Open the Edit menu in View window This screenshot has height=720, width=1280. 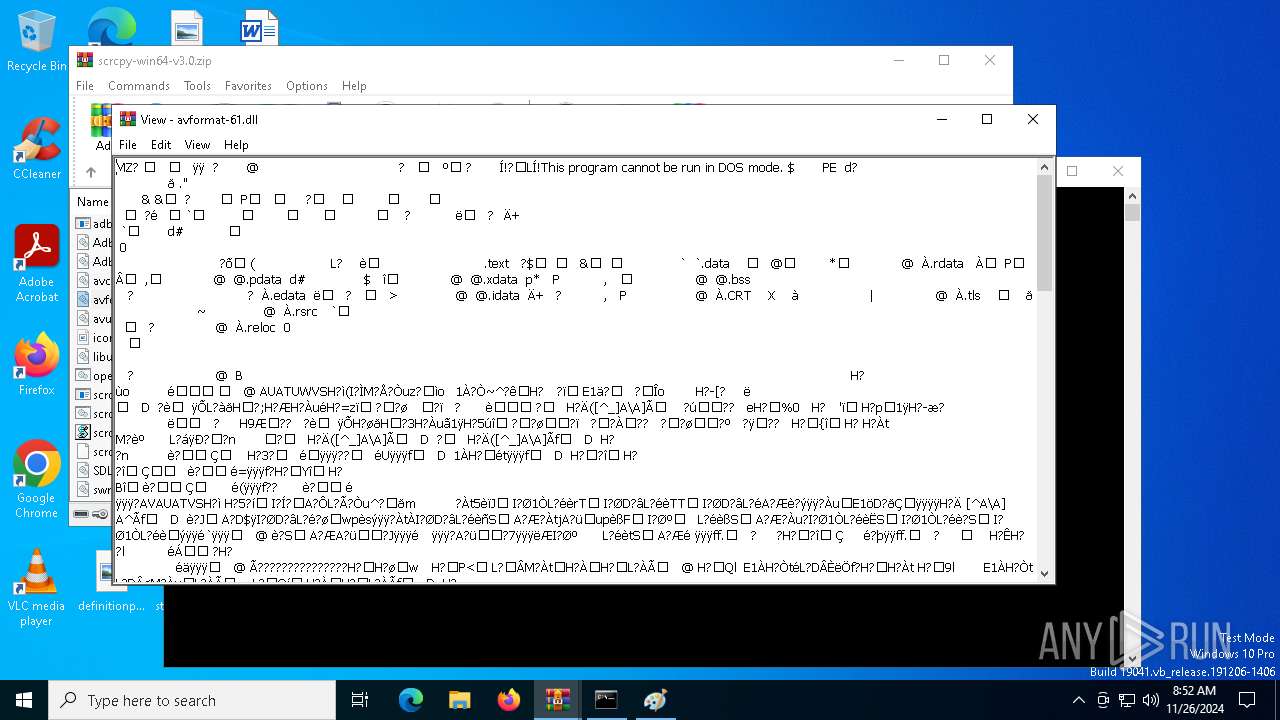click(x=161, y=145)
